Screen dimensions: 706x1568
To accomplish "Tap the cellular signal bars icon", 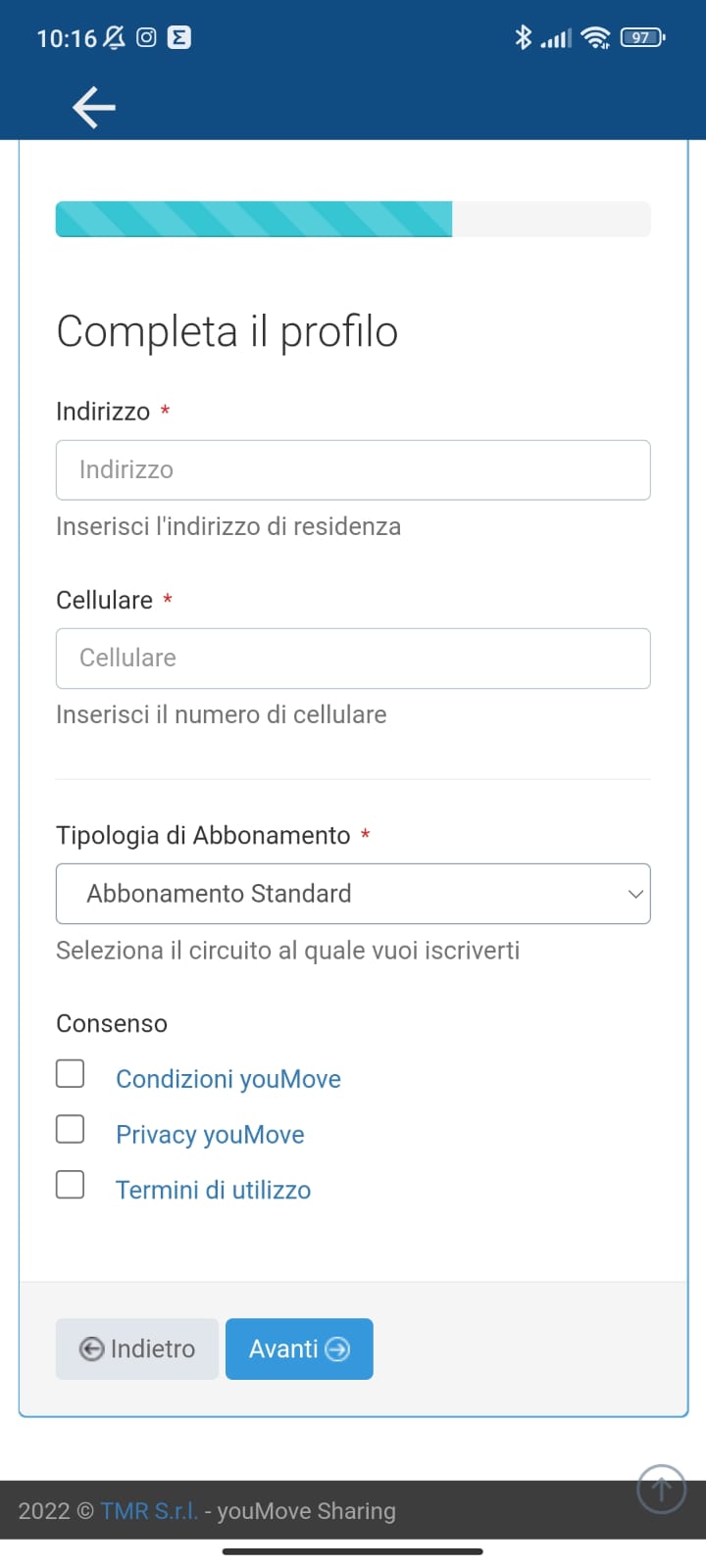I will tap(556, 39).
